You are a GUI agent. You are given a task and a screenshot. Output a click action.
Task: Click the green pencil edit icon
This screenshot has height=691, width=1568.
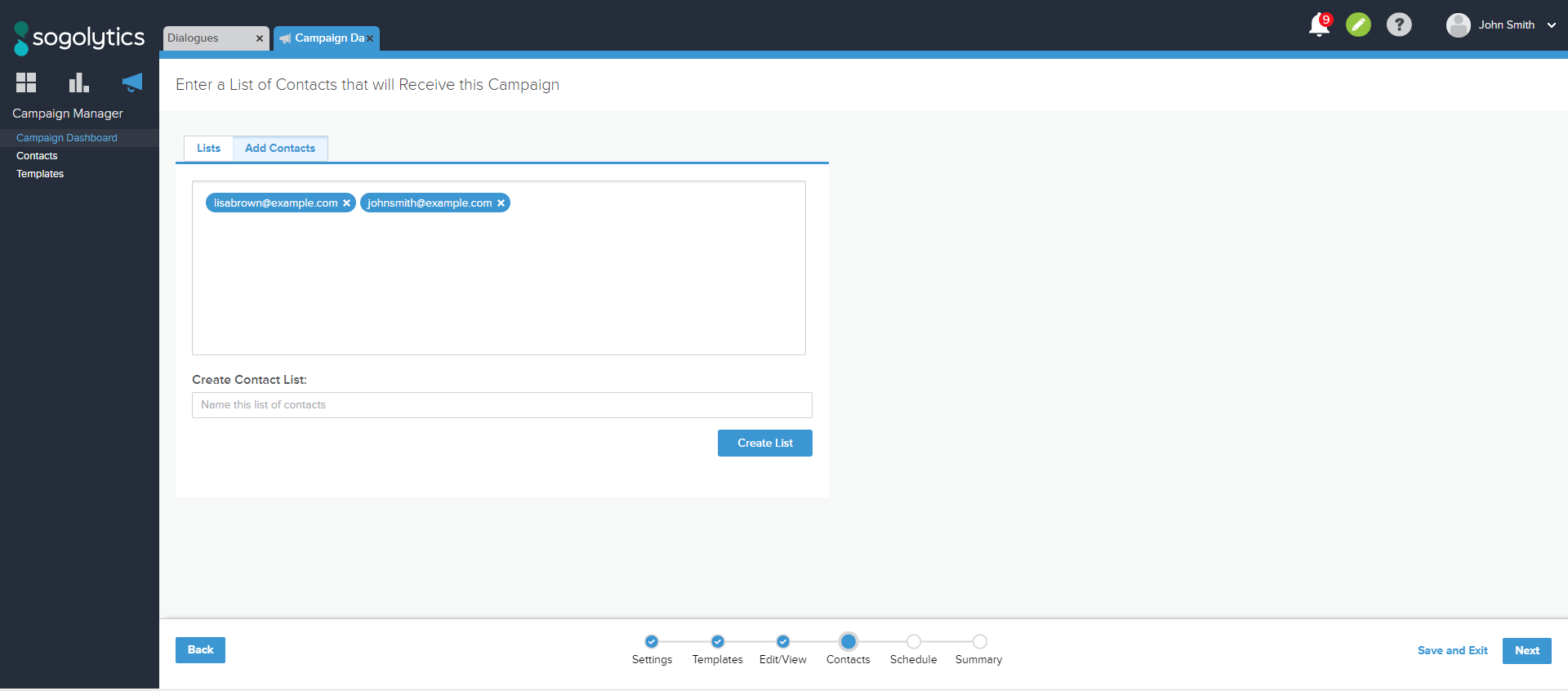pyautogui.click(x=1358, y=25)
